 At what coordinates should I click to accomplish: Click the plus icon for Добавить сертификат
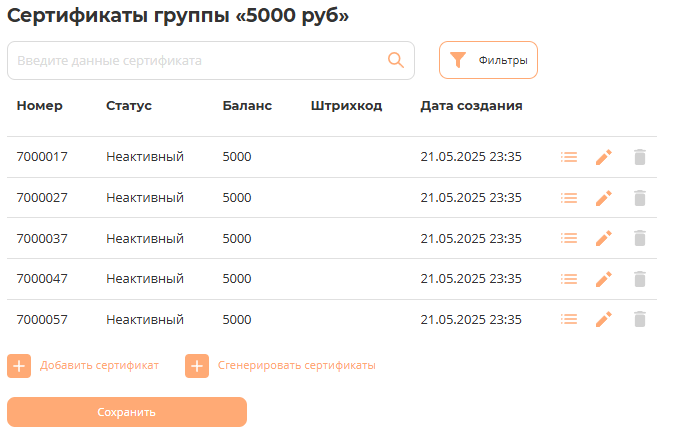19,366
